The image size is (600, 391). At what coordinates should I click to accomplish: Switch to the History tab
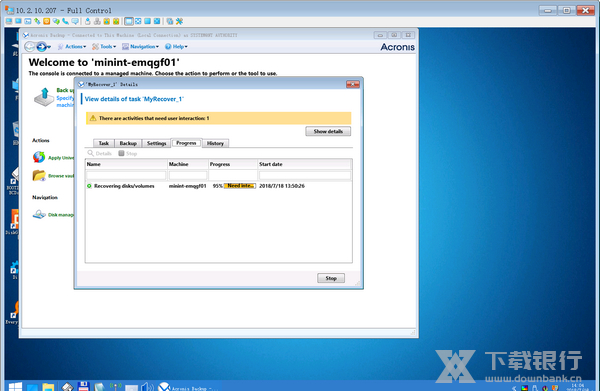click(x=215, y=143)
